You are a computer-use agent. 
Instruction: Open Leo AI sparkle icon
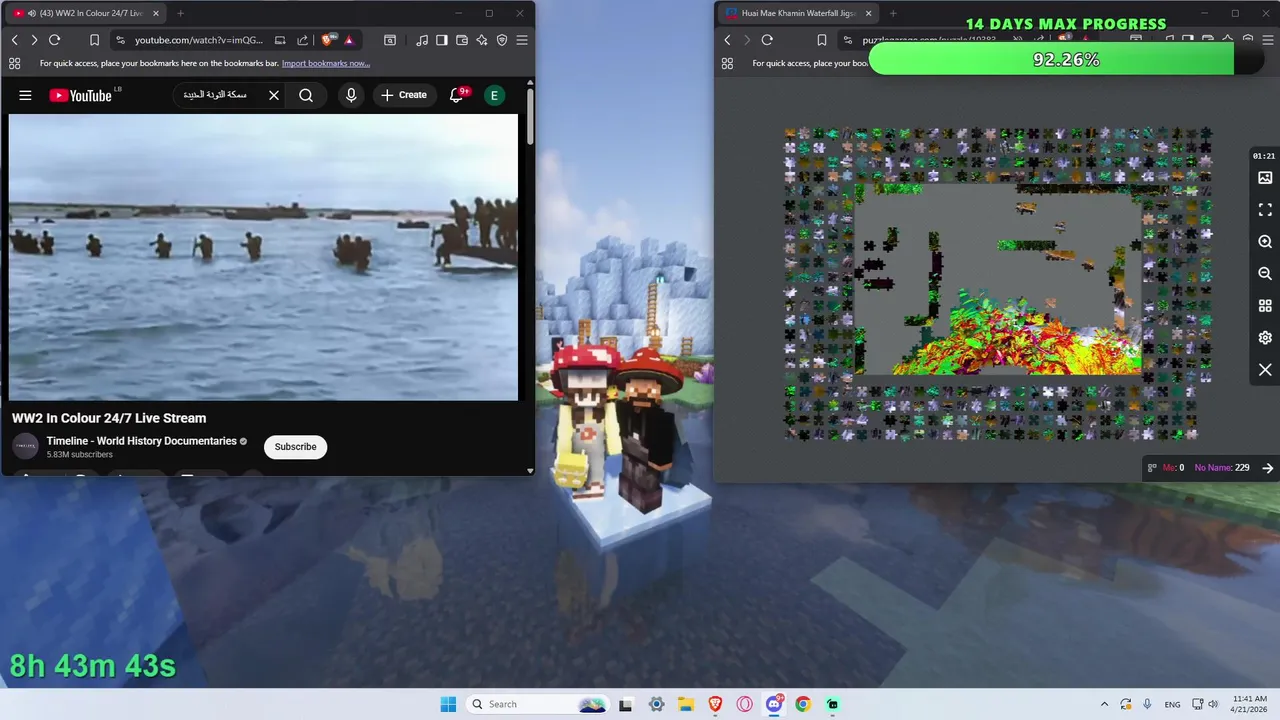pos(482,40)
